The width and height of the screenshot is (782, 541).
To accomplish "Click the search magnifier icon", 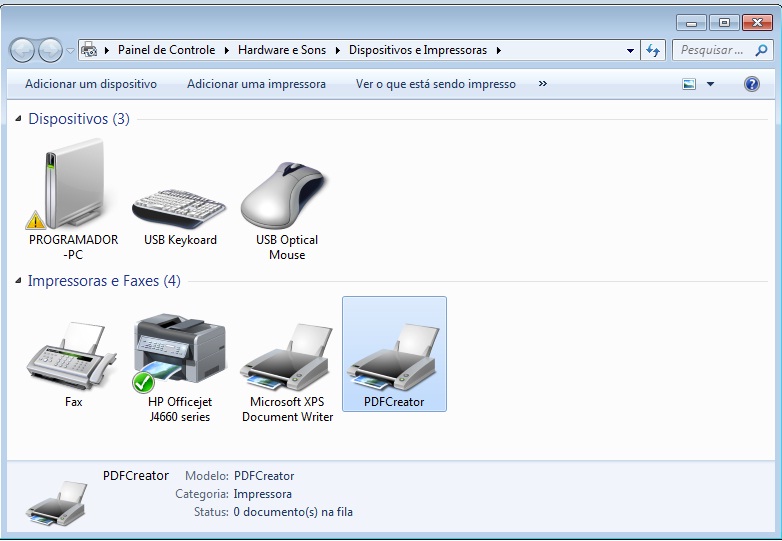I will coord(761,50).
